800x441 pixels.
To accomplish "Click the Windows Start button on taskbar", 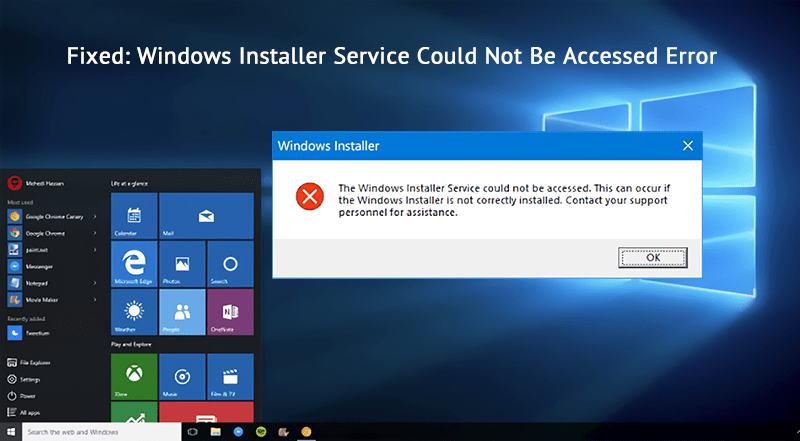I will point(11,432).
